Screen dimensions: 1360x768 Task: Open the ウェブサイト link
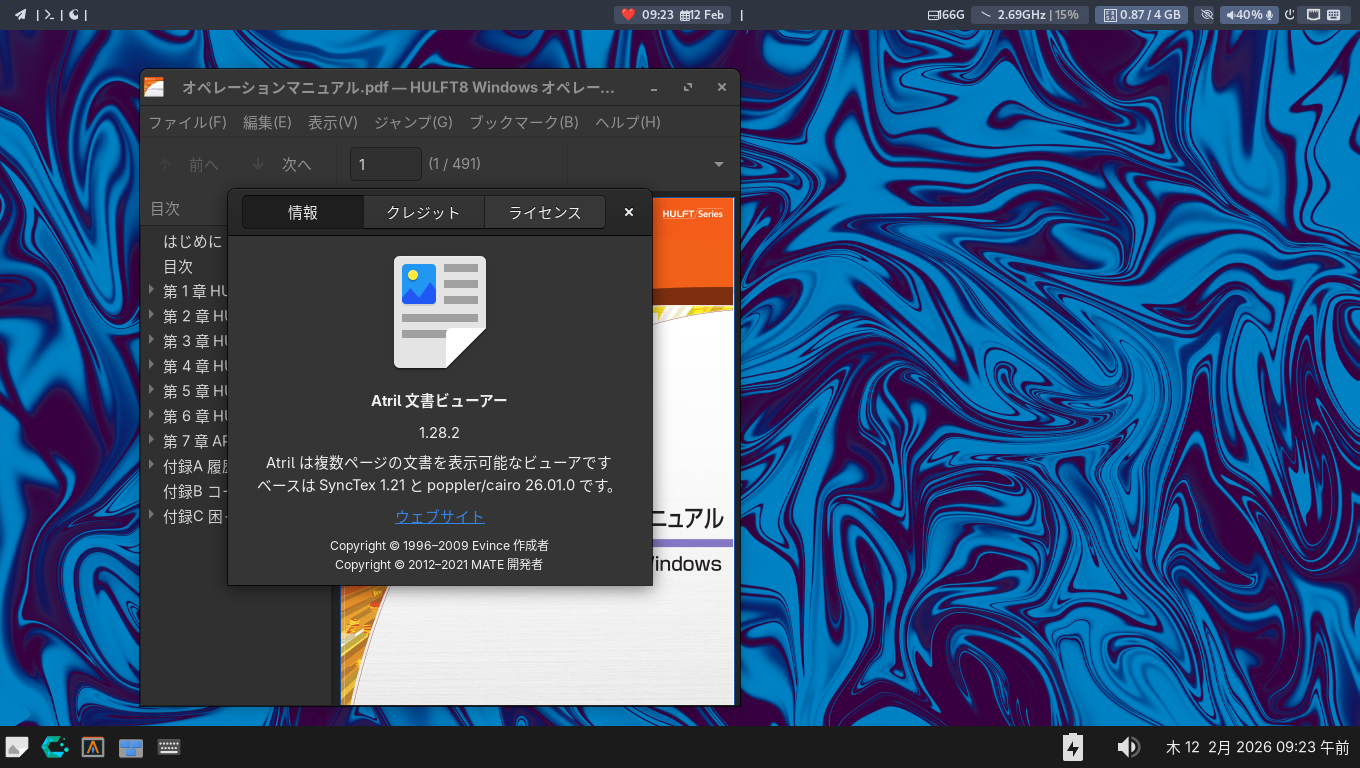(x=439, y=516)
